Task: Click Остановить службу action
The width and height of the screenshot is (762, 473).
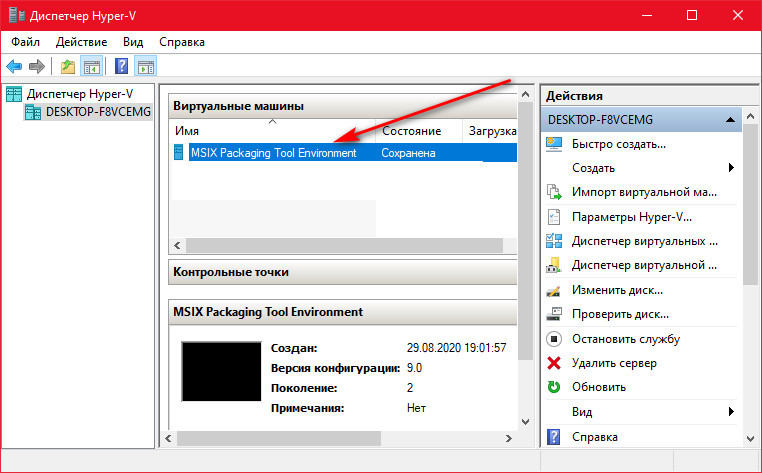Action: 626,339
